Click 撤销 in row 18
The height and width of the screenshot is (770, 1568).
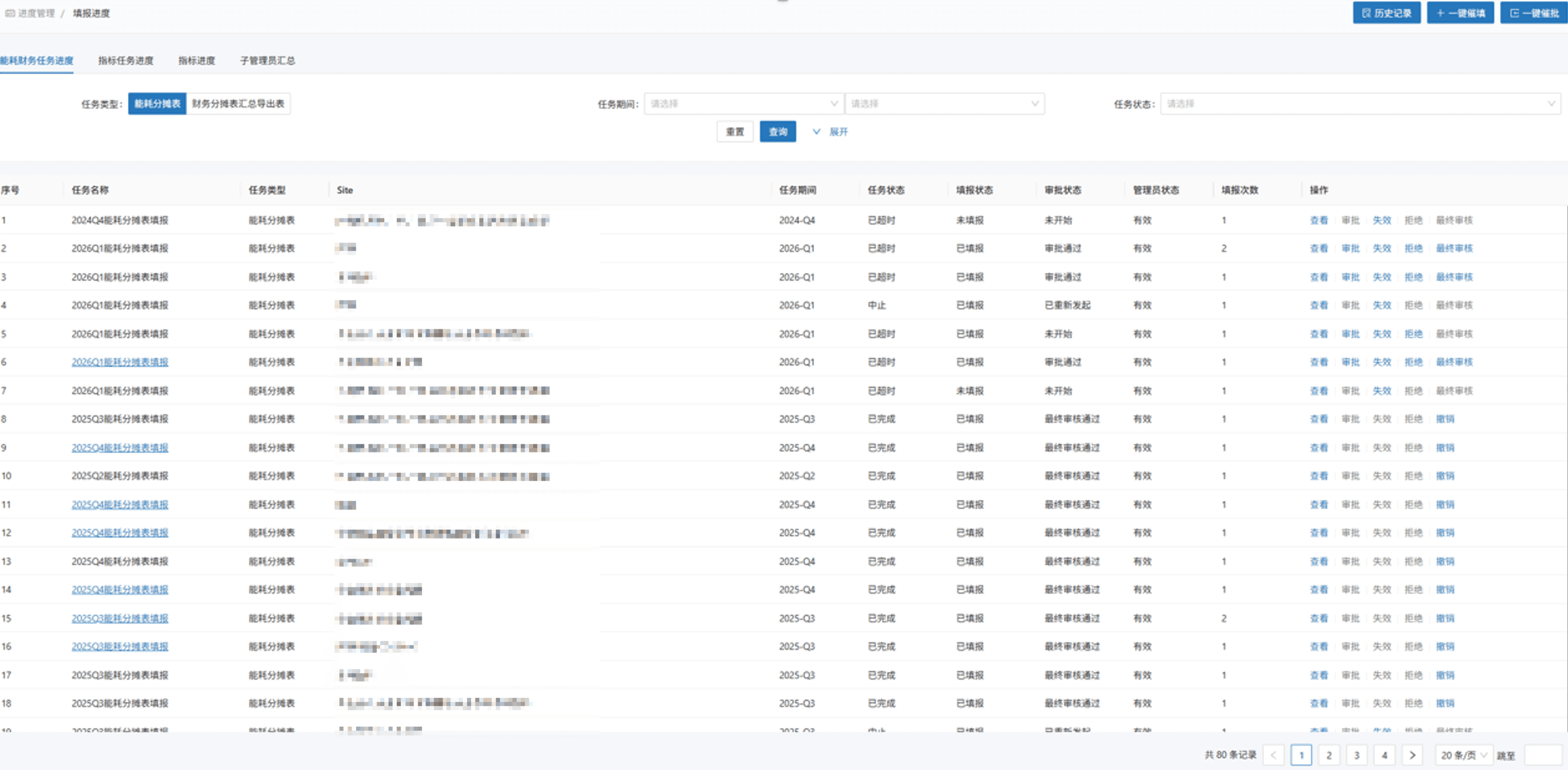click(x=1445, y=703)
